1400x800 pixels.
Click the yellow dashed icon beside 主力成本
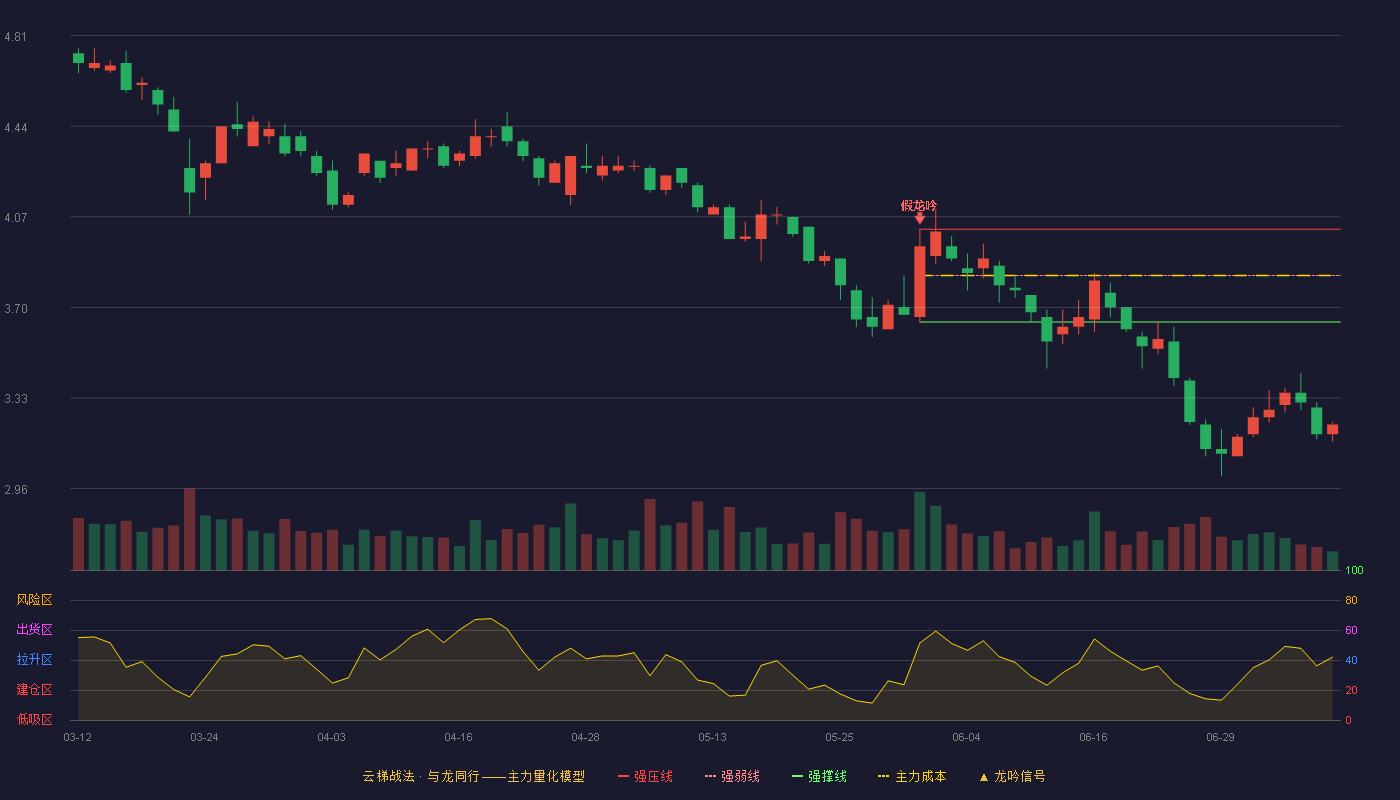tap(883, 776)
